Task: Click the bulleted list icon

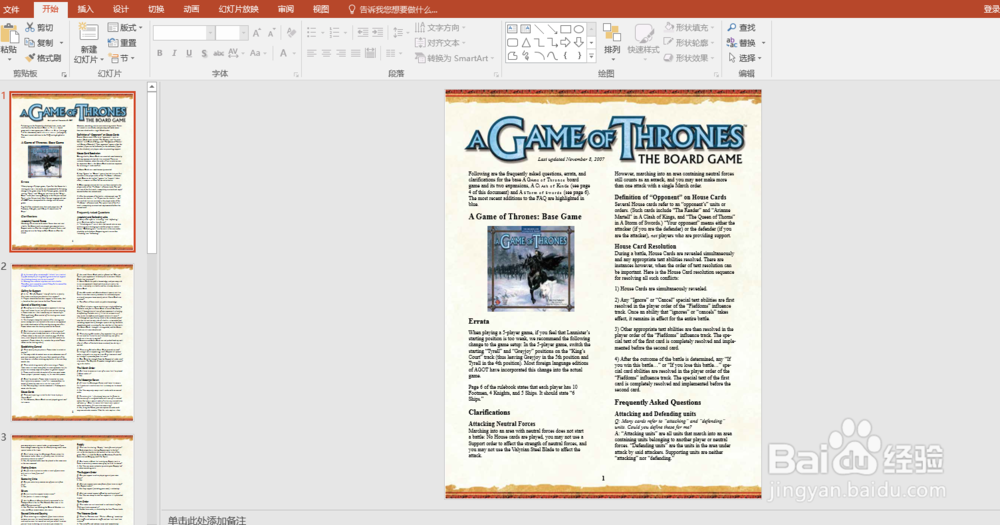Action: click(313, 33)
